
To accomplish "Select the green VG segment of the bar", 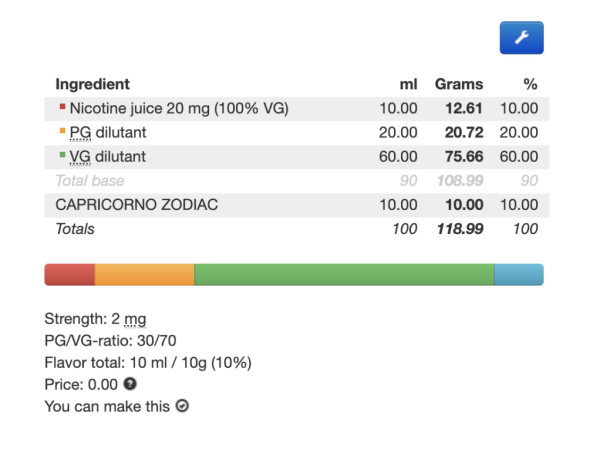I will click(344, 275).
